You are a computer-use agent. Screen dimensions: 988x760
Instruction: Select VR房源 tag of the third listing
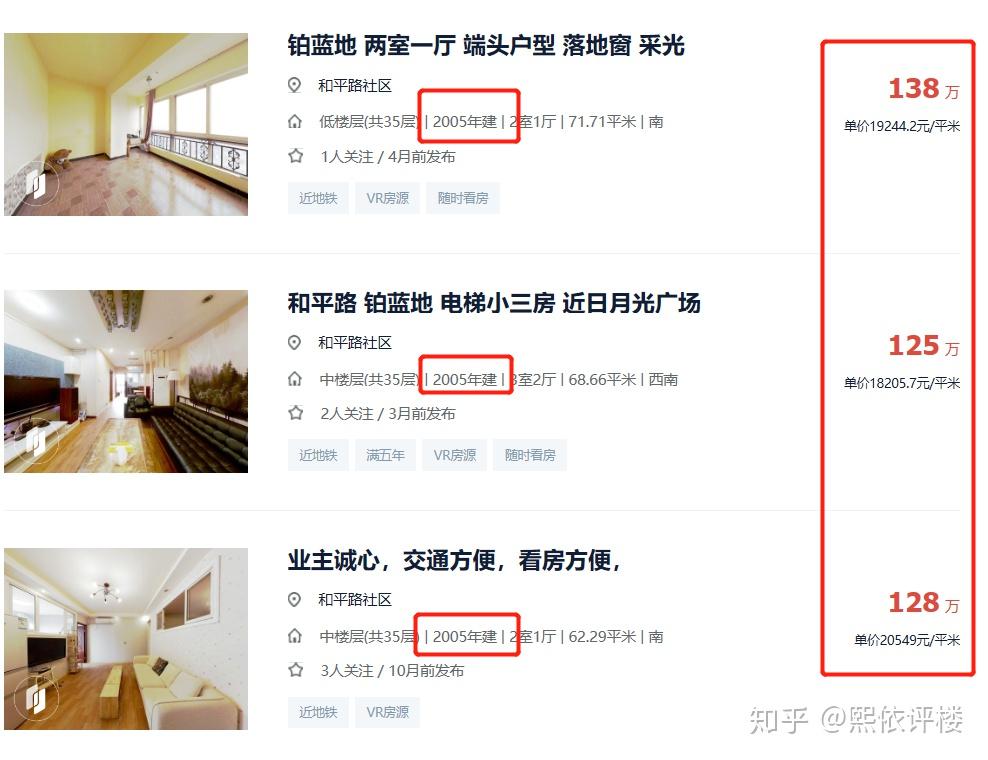[x=388, y=712]
